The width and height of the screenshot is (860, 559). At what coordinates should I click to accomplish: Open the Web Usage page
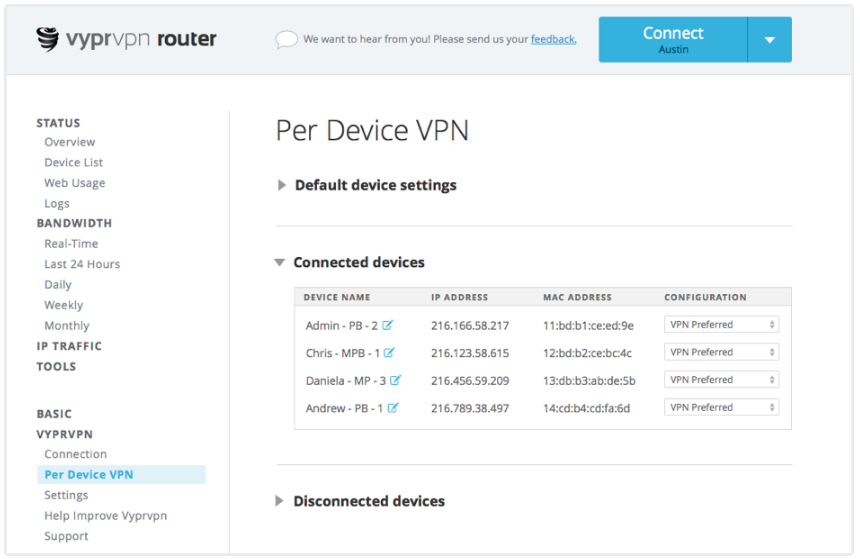(x=74, y=183)
